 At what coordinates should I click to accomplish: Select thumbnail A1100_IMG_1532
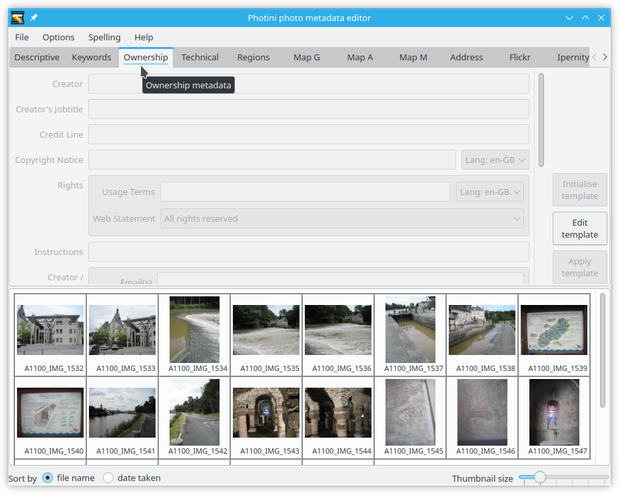pos(50,334)
